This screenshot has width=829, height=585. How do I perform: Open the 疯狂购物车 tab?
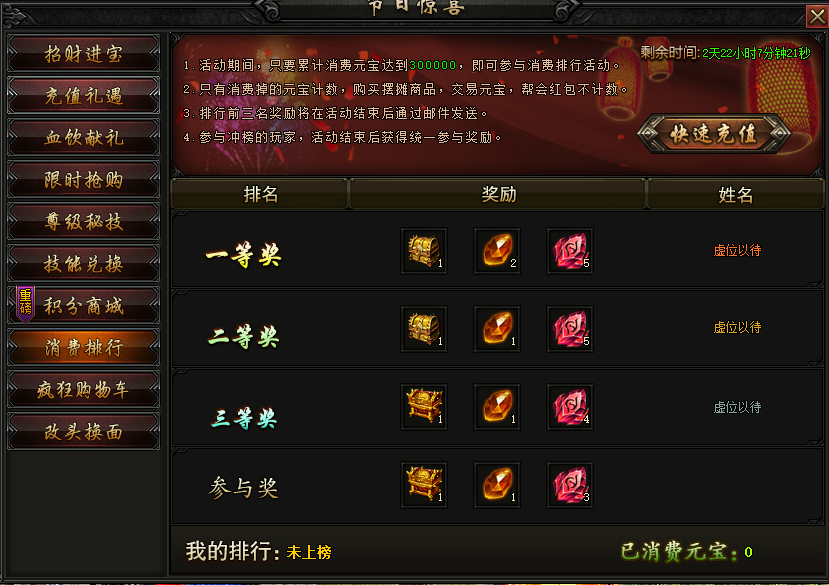(84, 389)
